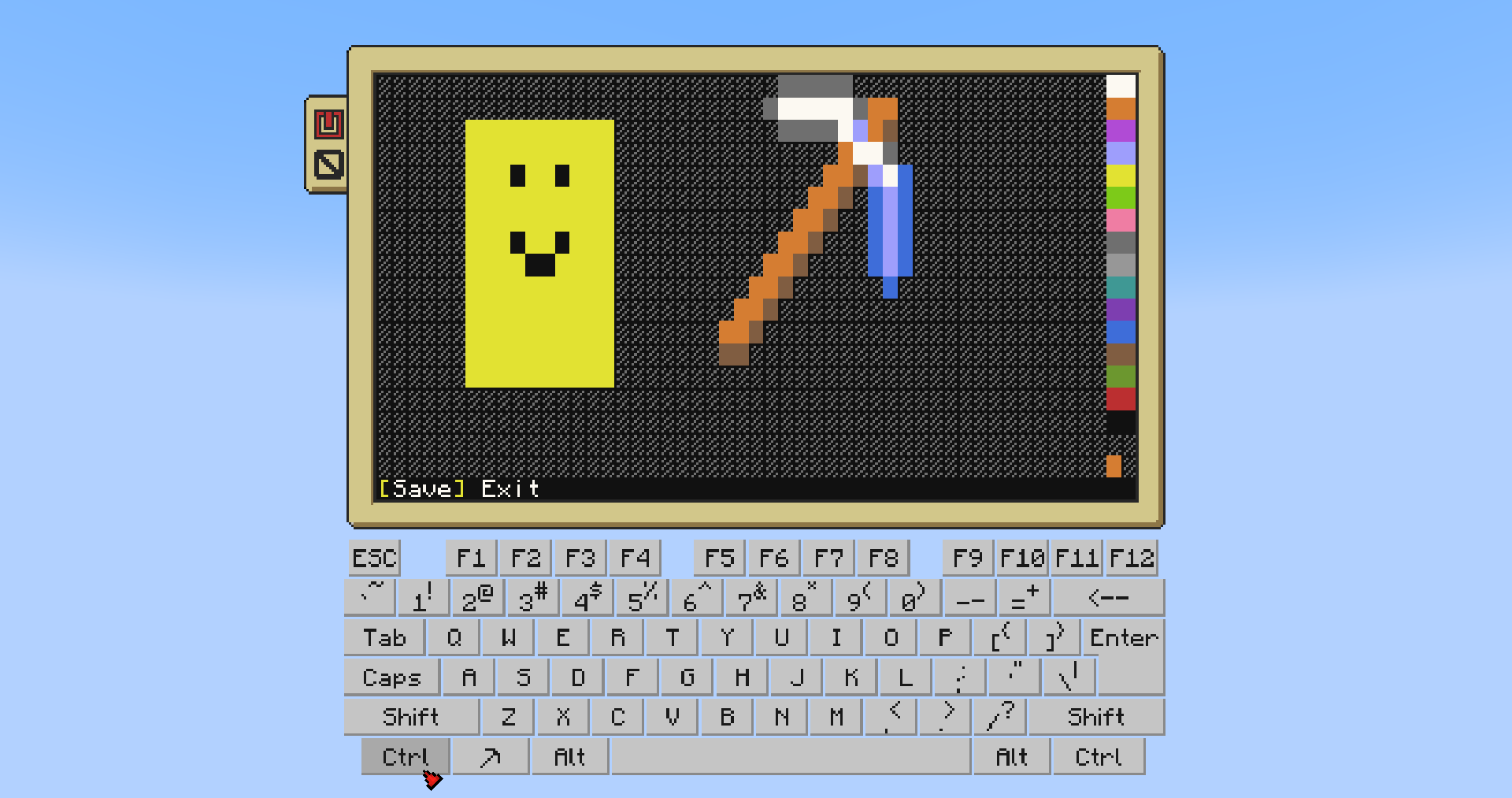Screen dimensions: 1512x798
Task: Click the Q key
Action: coord(454,638)
